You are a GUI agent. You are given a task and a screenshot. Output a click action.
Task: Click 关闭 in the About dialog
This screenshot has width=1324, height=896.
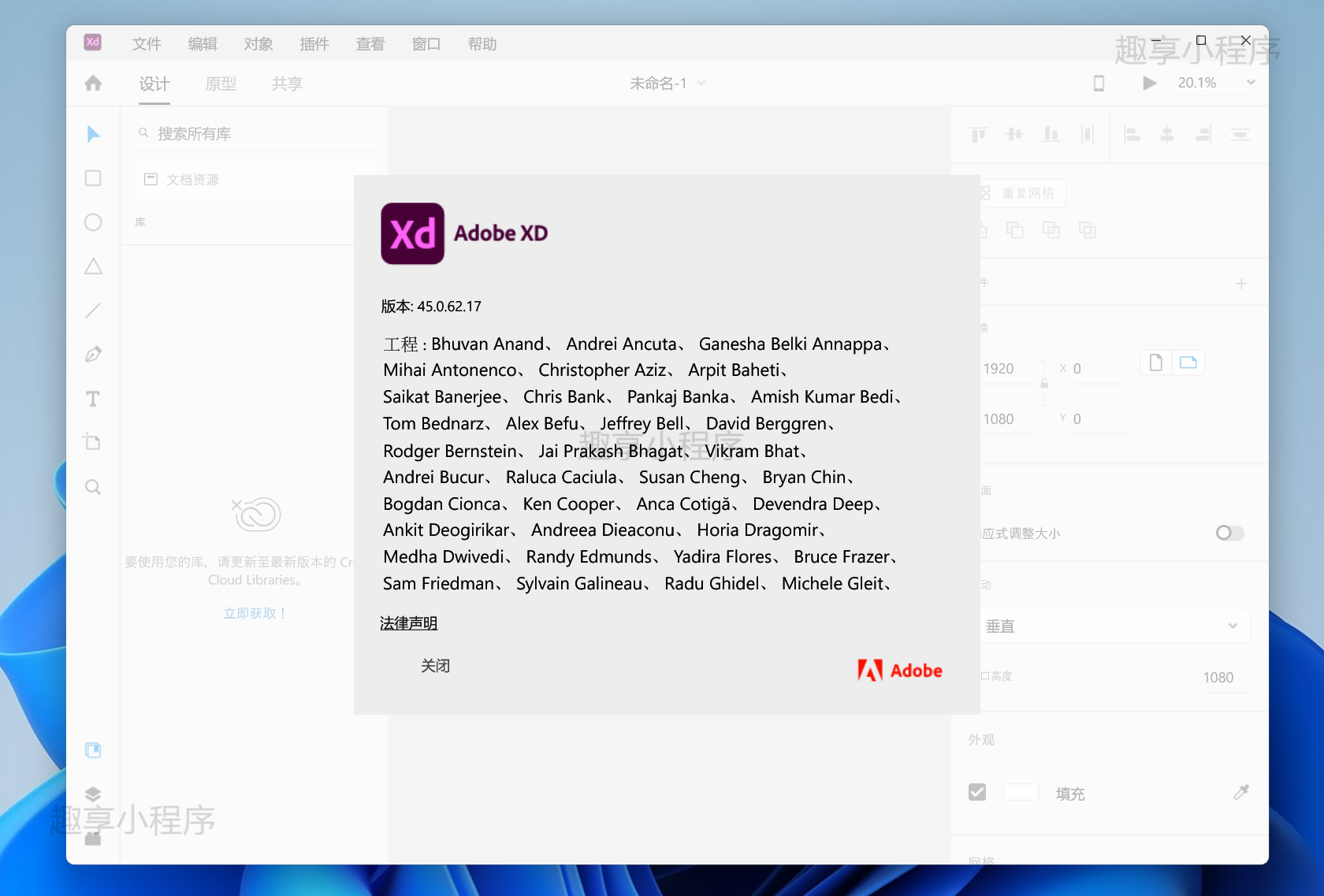click(435, 666)
